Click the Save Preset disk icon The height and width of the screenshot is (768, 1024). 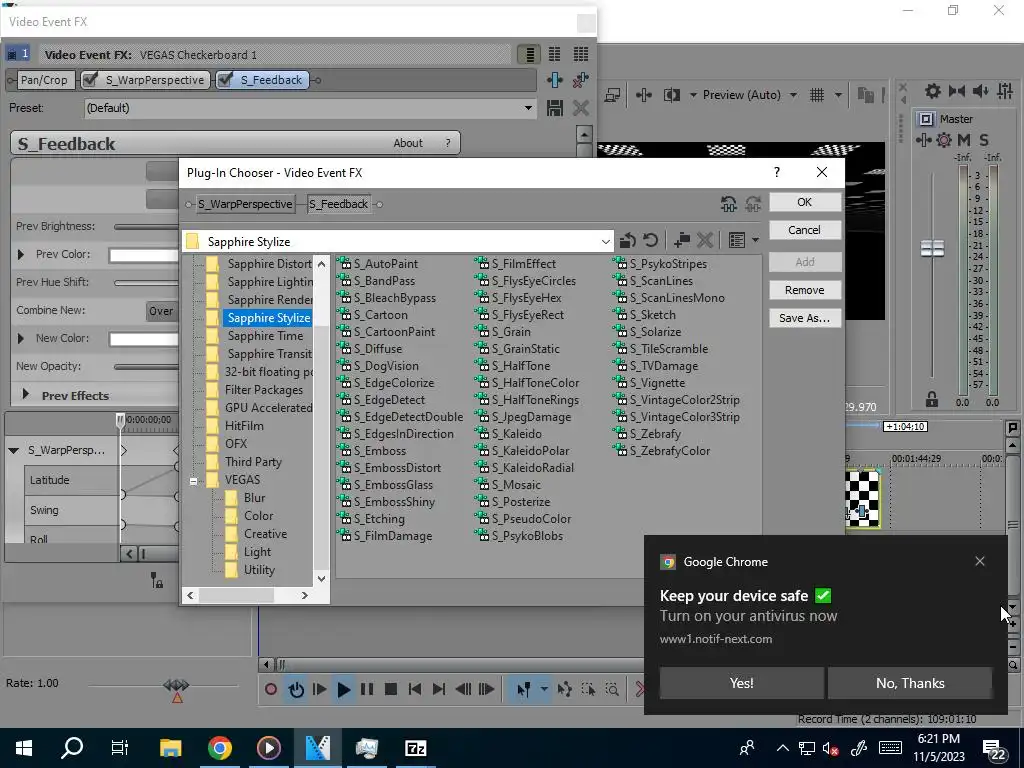click(554, 108)
